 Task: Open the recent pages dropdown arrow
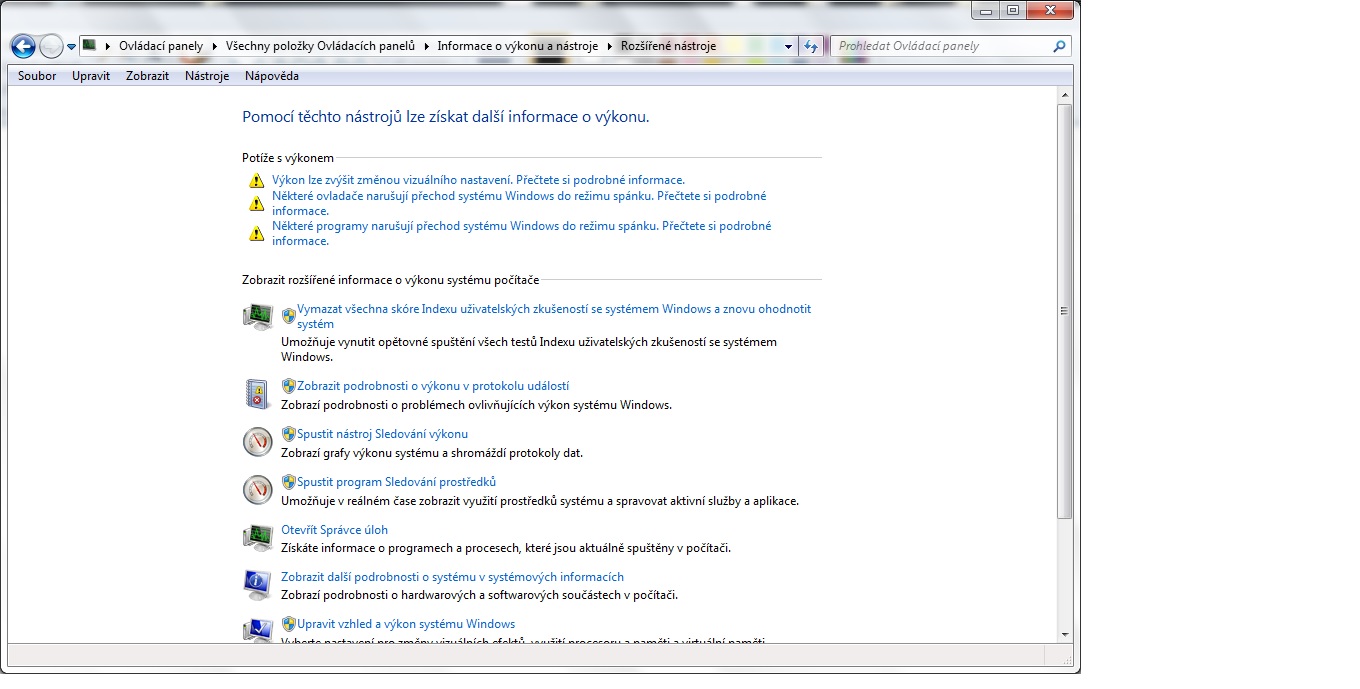tap(72, 47)
